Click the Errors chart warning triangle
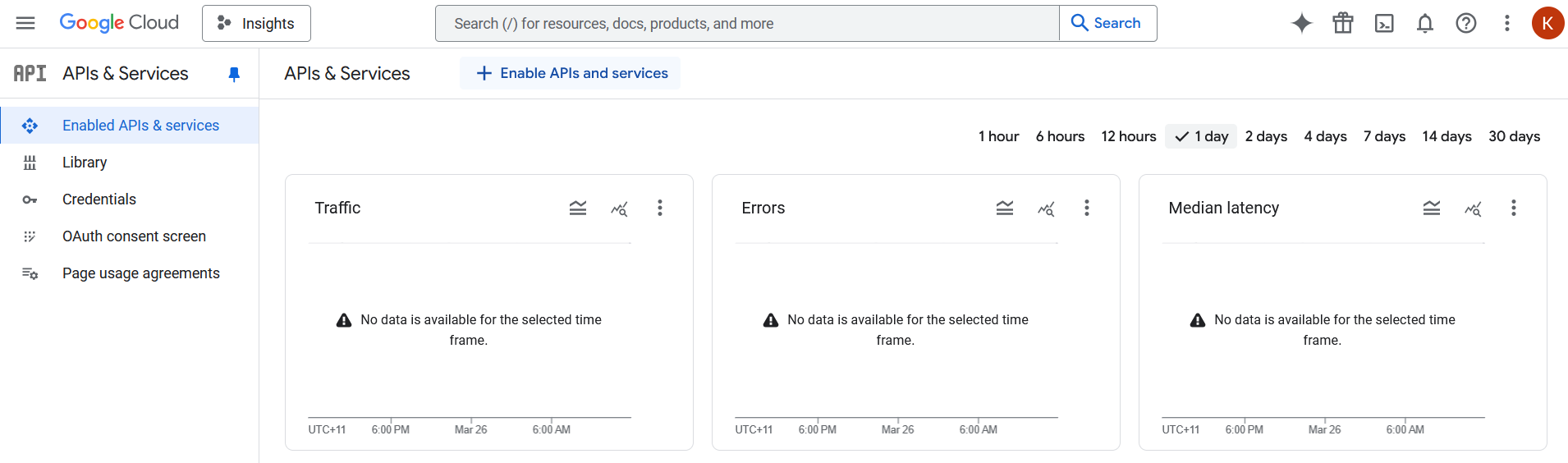The height and width of the screenshot is (463, 1568). (x=771, y=320)
